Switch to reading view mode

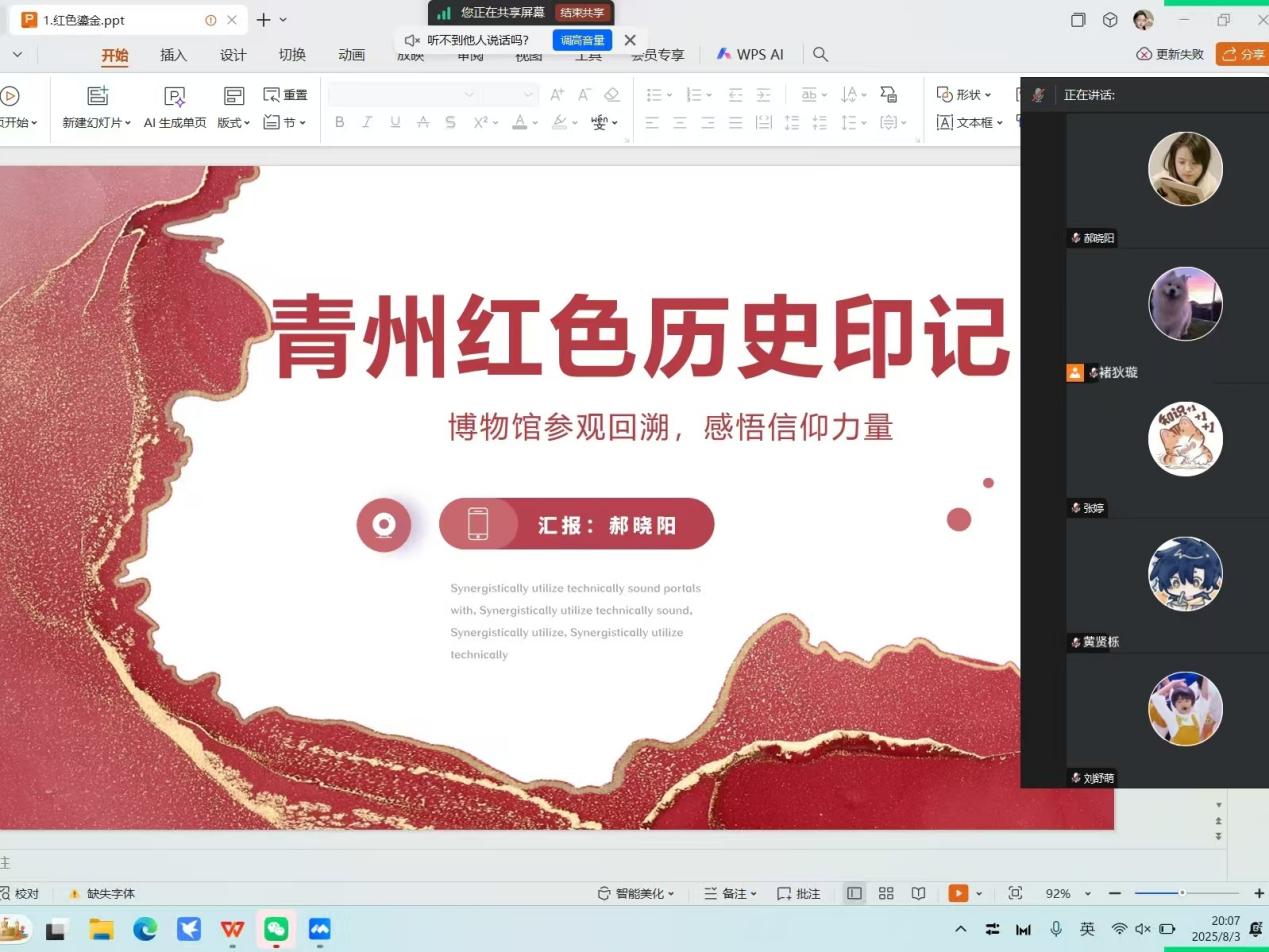918,893
